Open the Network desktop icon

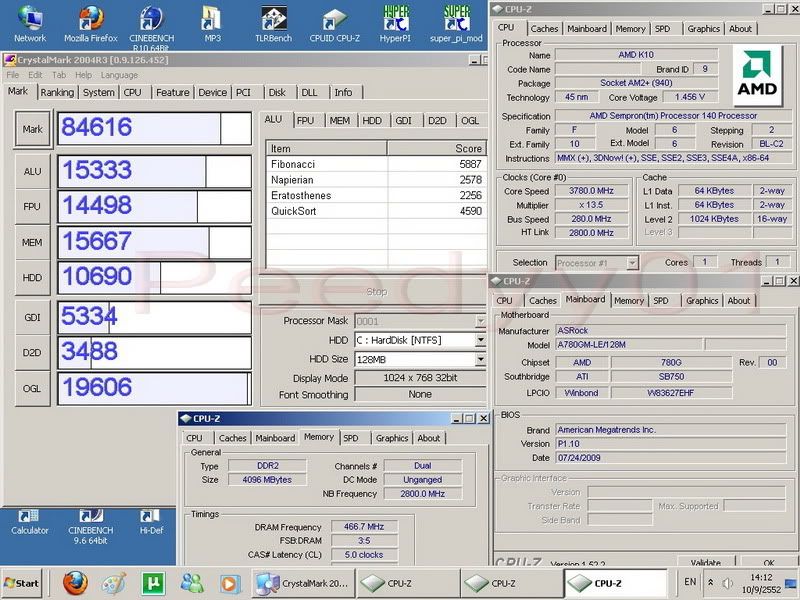[x=30, y=23]
